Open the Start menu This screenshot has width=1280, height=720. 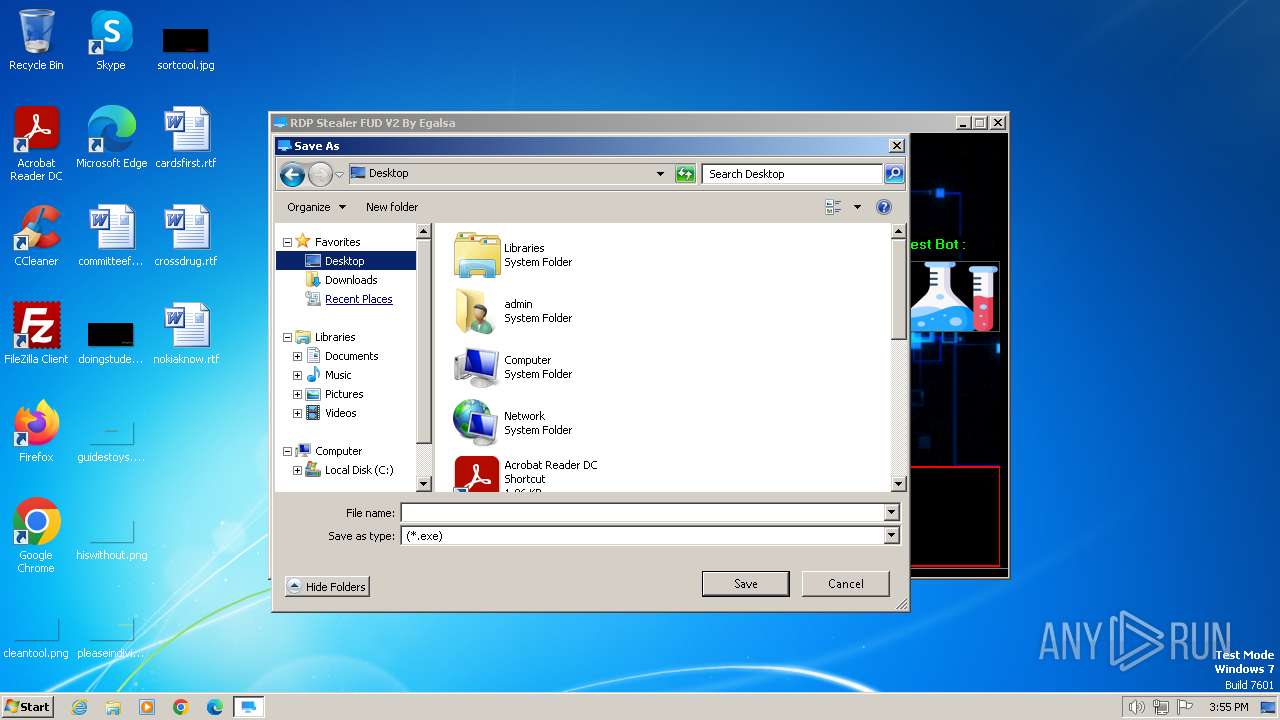point(27,707)
